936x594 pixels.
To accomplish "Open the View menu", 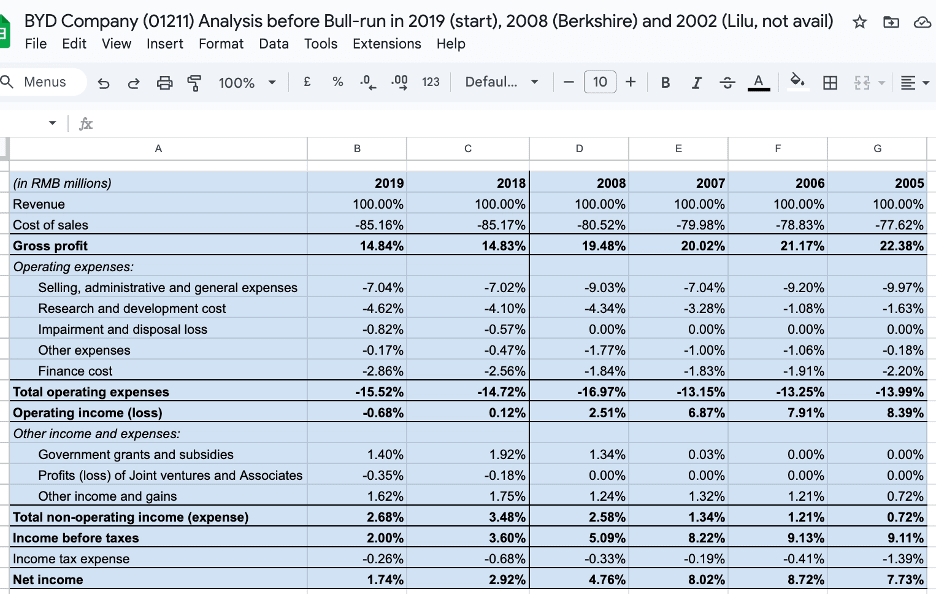I will pyautogui.click(x=116, y=44).
